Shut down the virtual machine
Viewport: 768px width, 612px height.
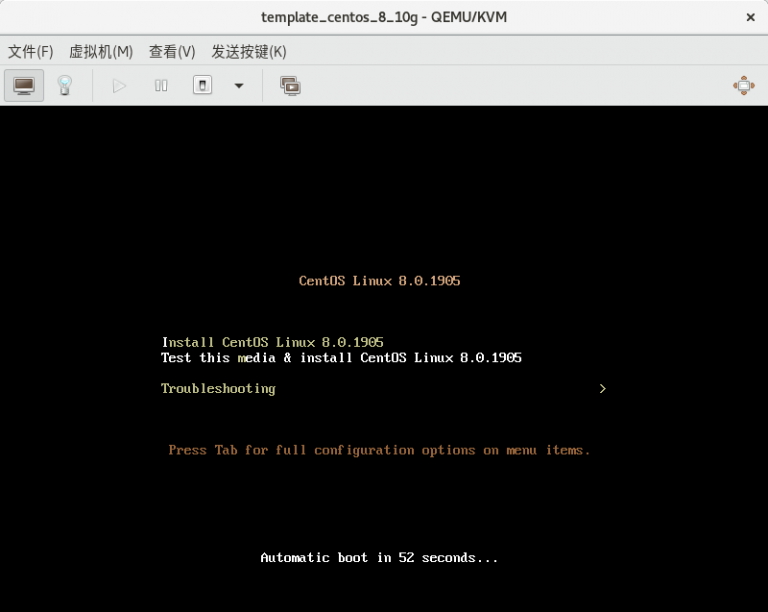[x=202, y=85]
